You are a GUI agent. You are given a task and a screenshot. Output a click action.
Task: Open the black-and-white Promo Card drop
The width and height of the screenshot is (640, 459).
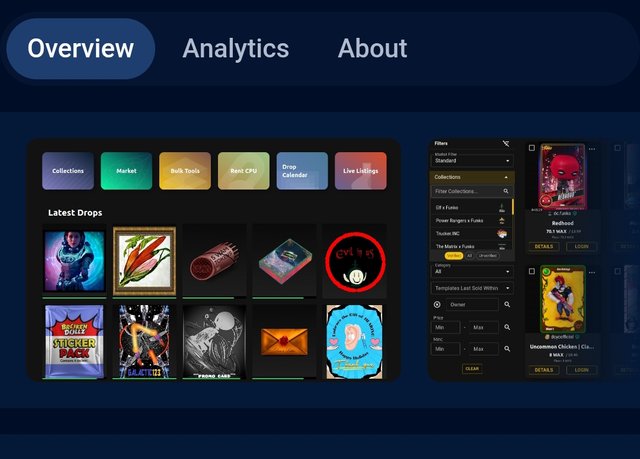tap(214, 341)
